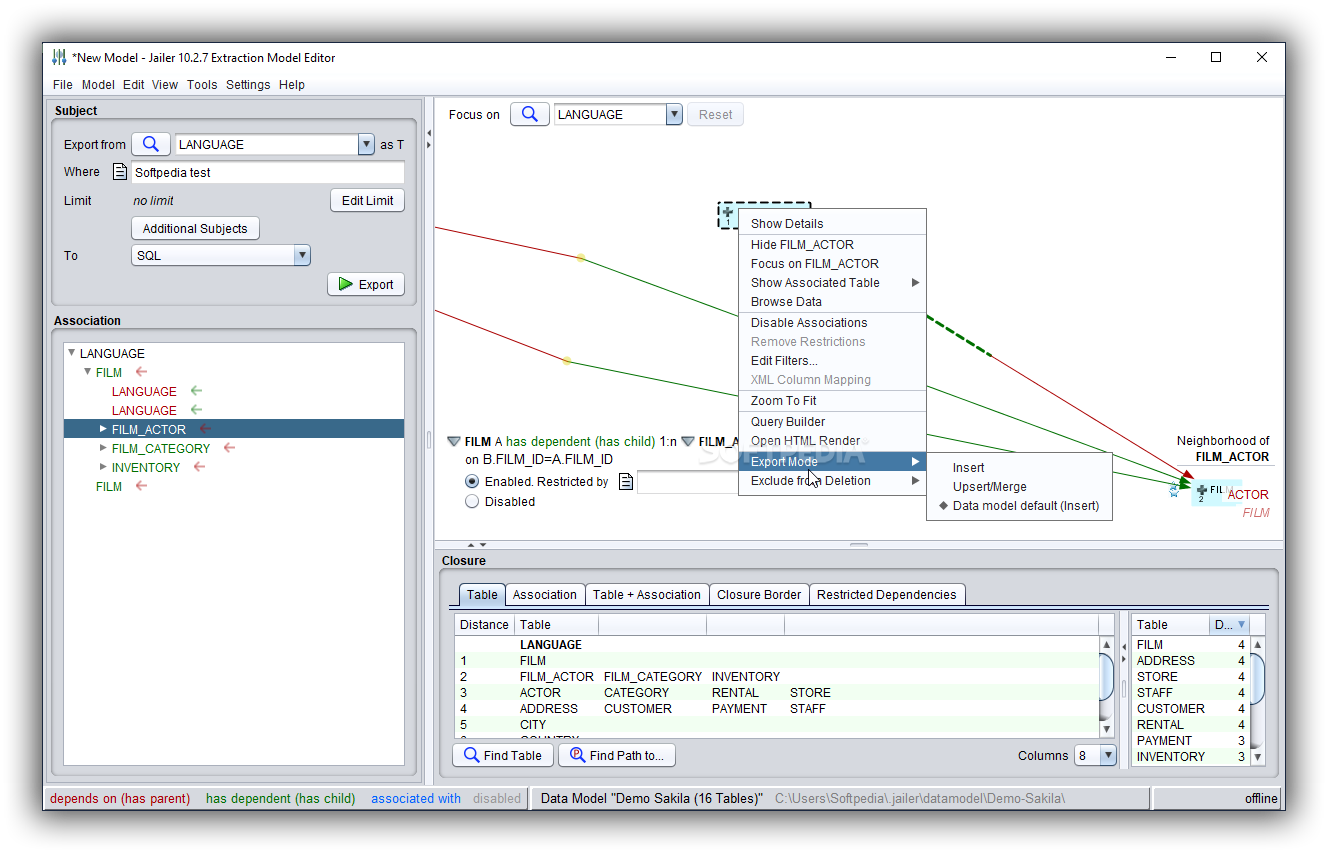
Task: Expand left panel using split-pane right arrow
Action: point(428,145)
